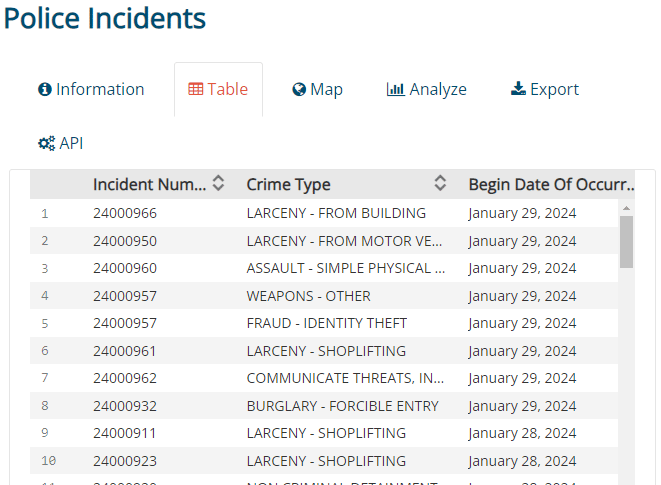Click the WEAPONS - OTHER crime type cell
The width and height of the screenshot is (661, 485).
[309, 296]
